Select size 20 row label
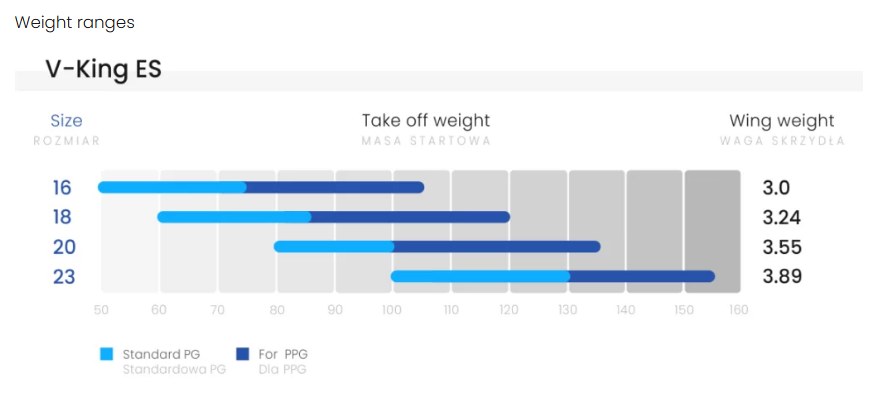The width and height of the screenshot is (883, 409). pyautogui.click(x=63, y=247)
